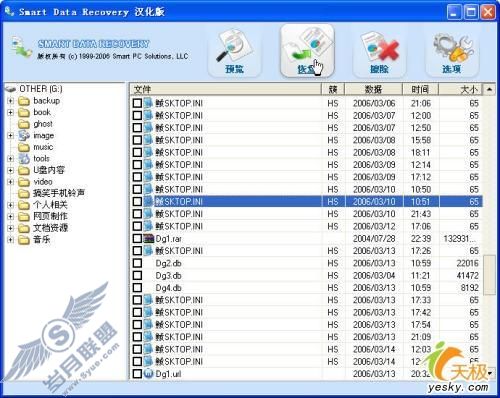Expand the backup folder tree node

[x=11, y=101]
